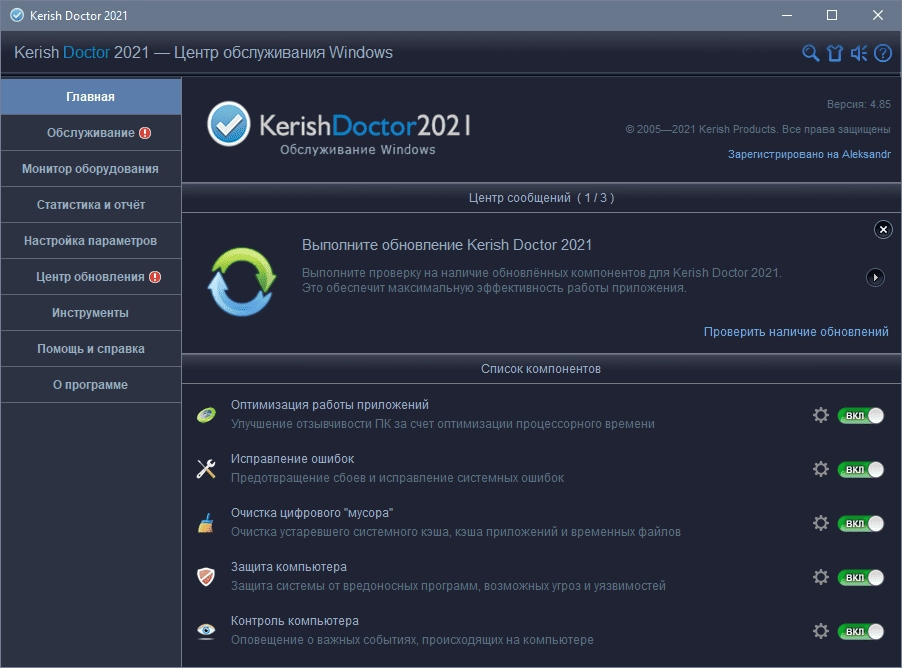Click the Оптимизация работы приложений title
The height and width of the screenshot is (668, 902).
tap(330, 404)
